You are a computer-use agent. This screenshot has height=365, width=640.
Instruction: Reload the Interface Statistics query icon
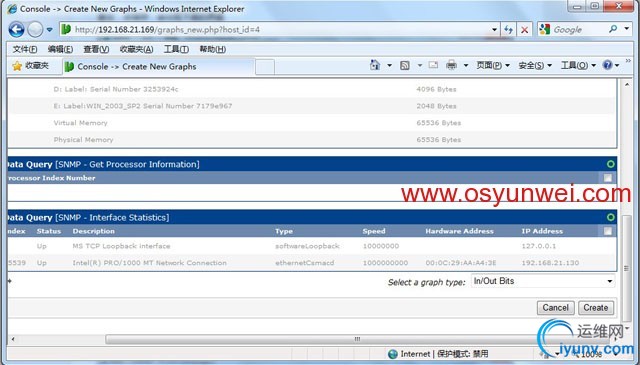pyautogui.click(x=611, y=217)
